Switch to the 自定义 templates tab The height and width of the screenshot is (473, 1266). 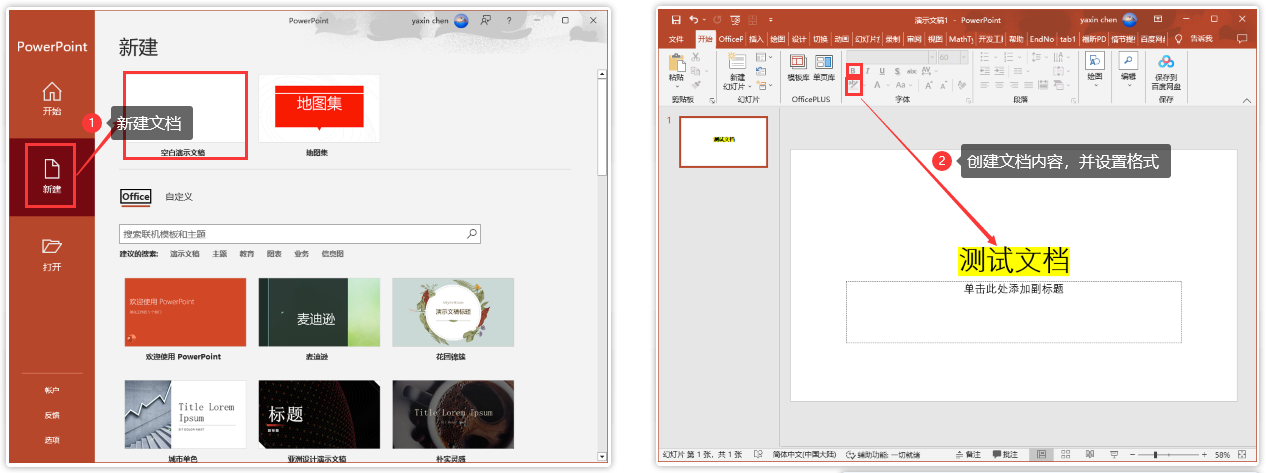pyautogui.click(x=179, y=197)
